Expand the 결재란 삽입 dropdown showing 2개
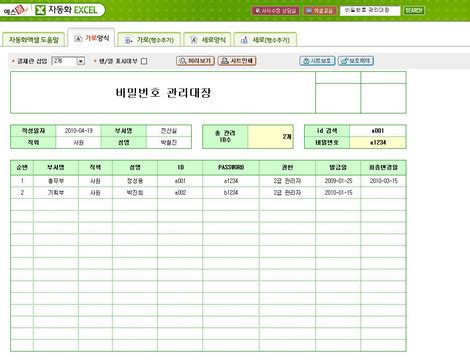 pos(81,61)
